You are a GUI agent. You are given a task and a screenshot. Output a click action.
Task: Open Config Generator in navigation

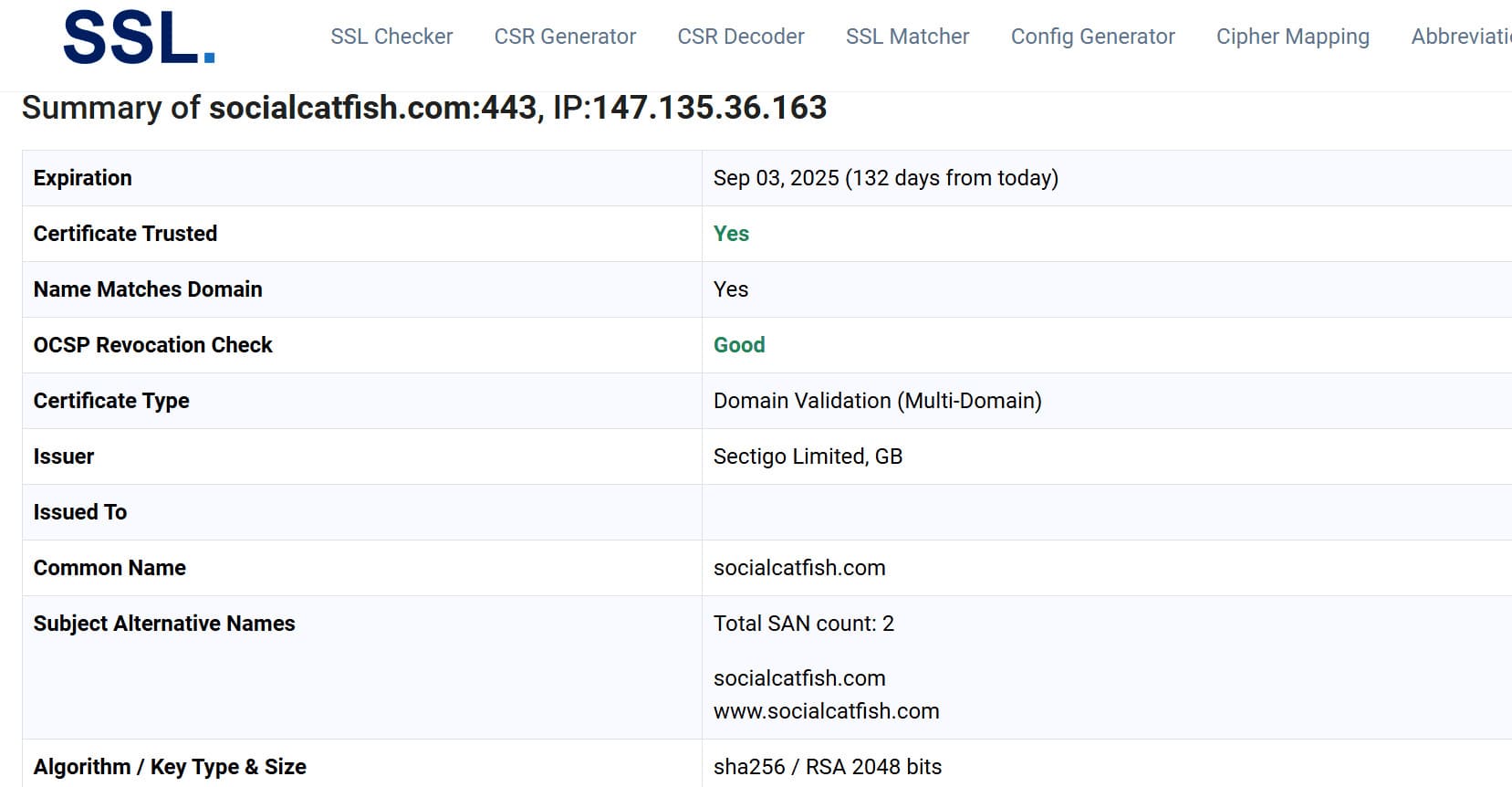point(1092,37)
